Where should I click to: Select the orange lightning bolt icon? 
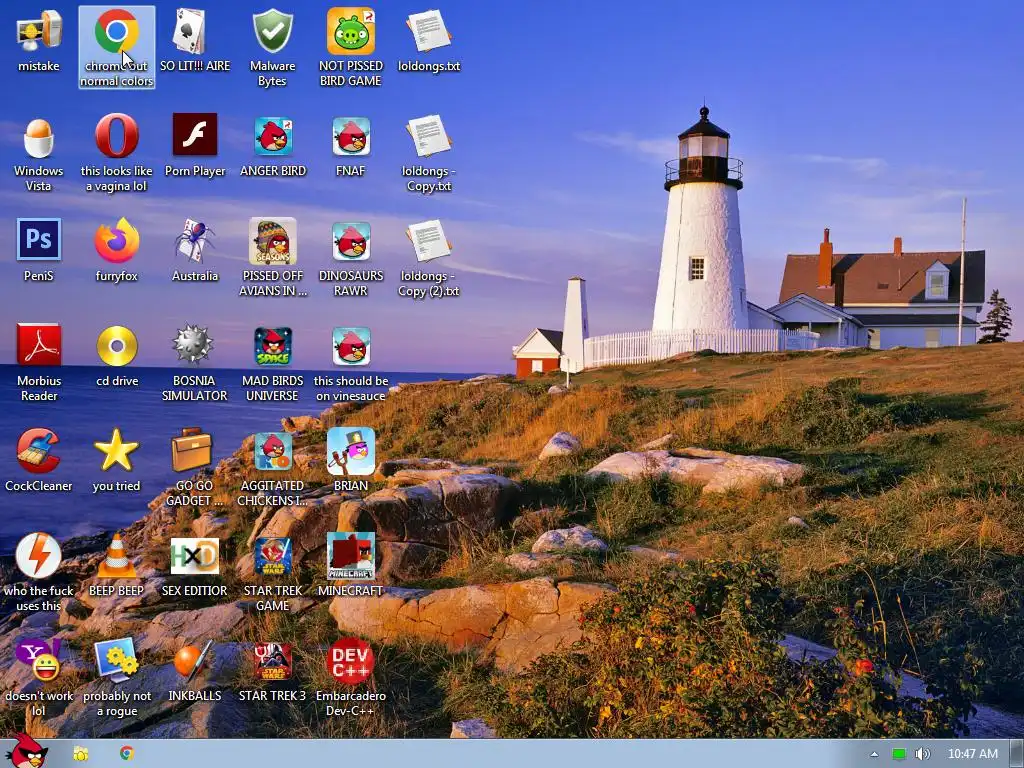[39, 555]
